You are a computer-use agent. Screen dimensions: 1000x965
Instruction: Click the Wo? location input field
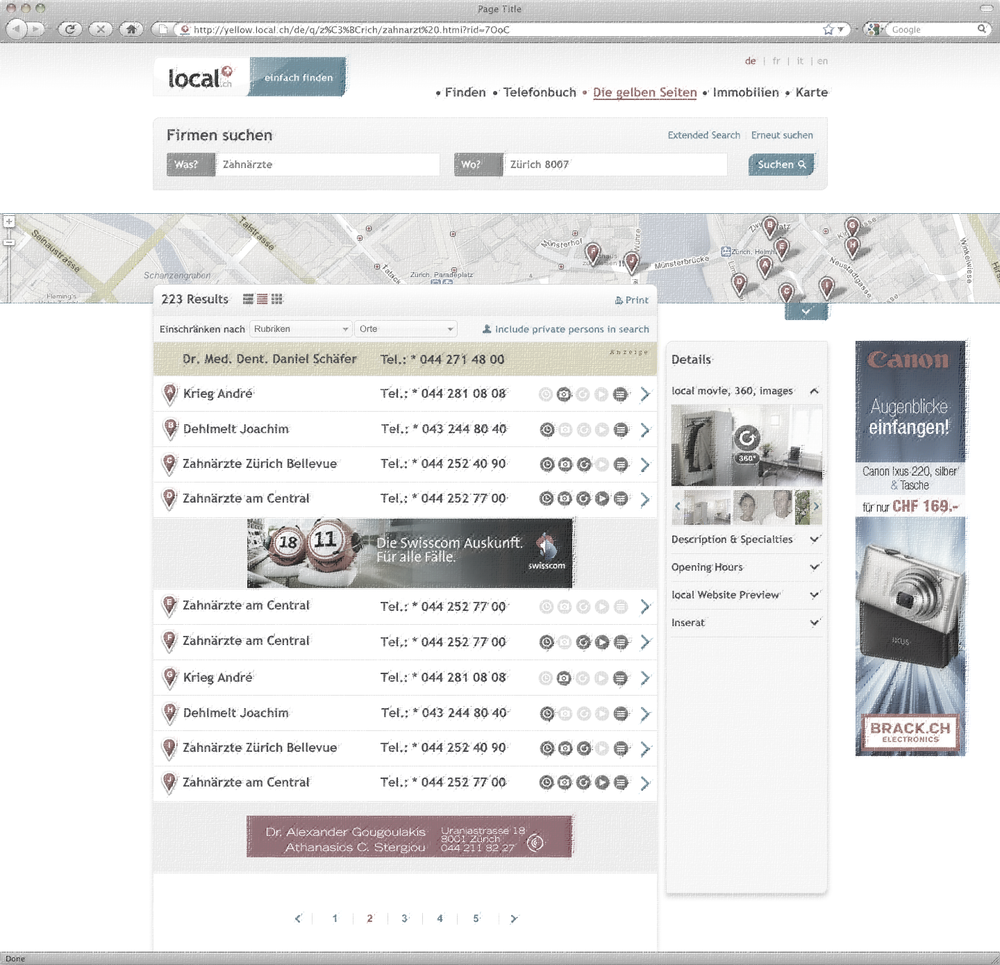tap(615, 165)
